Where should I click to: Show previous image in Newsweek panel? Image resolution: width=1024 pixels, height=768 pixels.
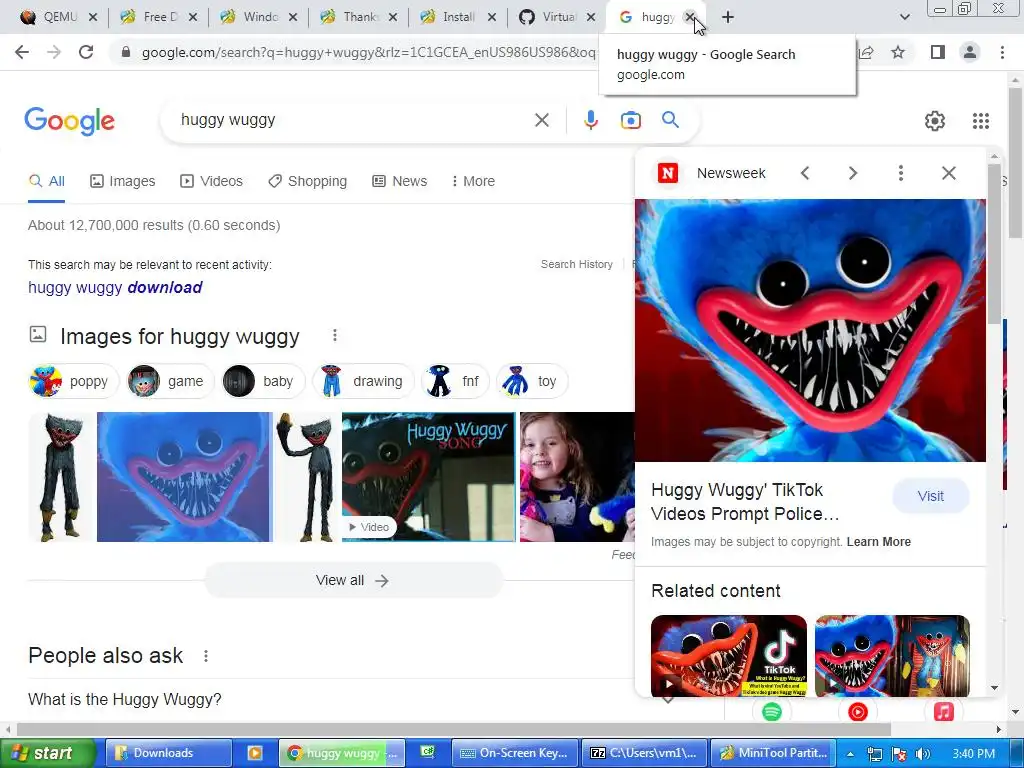click(805, 173)
